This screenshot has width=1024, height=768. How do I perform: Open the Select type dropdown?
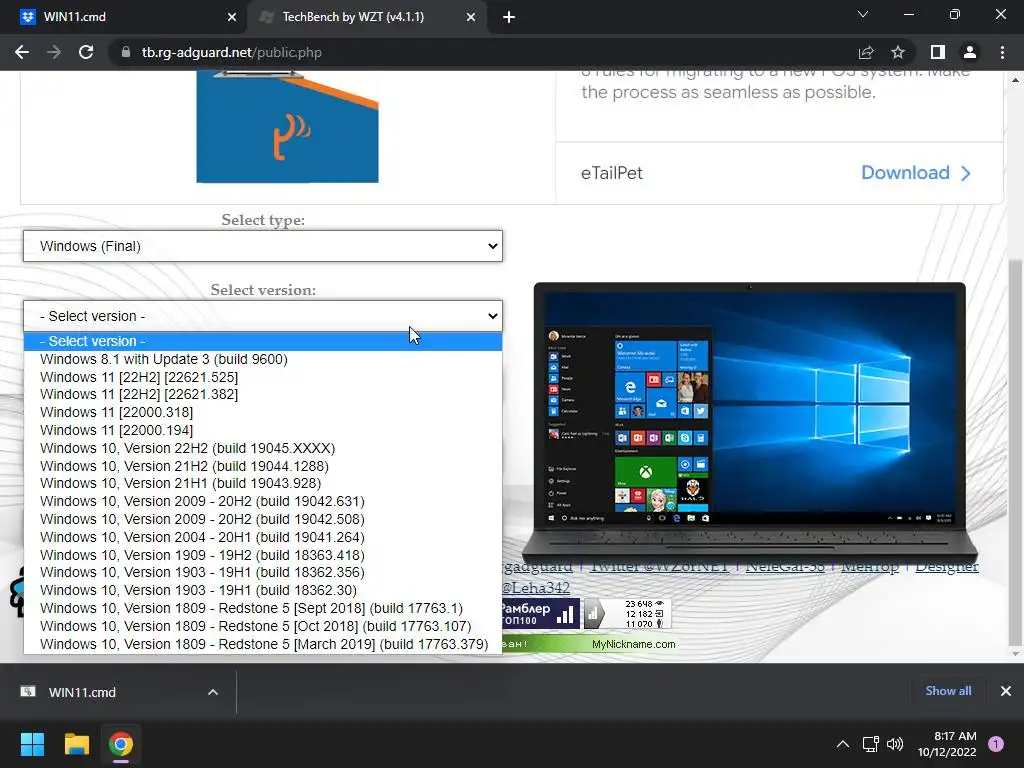(x=263, y=246)
